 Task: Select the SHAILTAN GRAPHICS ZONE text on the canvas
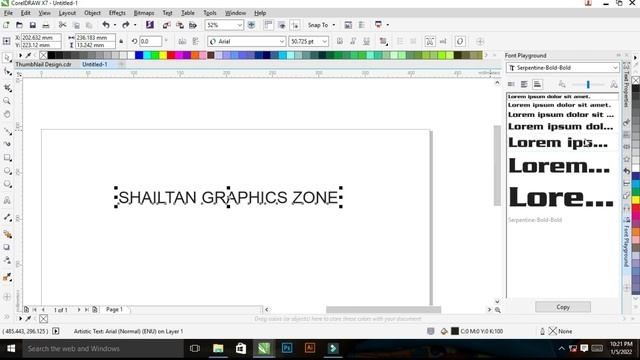[228, 198]
